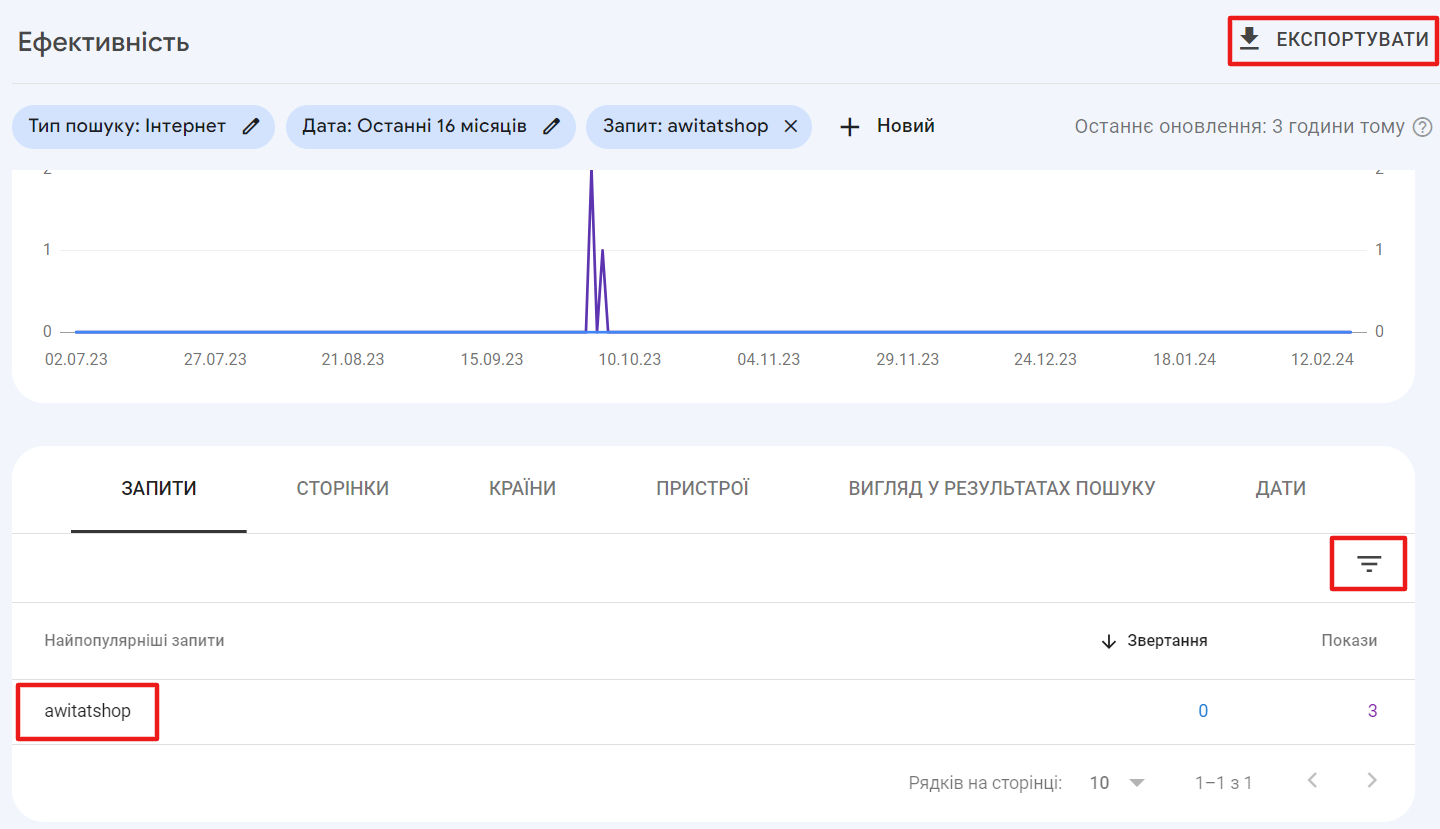This screenshot has width=1440, height=829.
Task: Open the ПРИСТРОЇ tab
Action: point(702,487)
